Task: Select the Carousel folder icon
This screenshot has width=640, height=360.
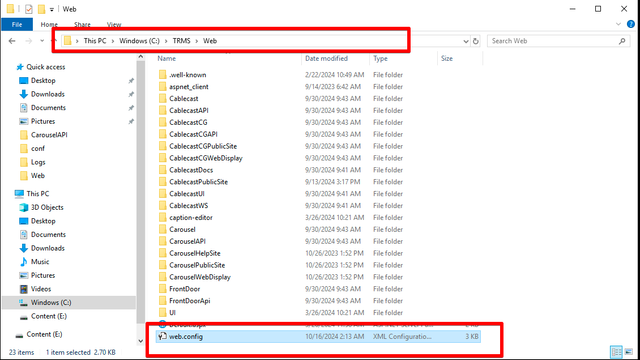Action: tap(162, 229)
